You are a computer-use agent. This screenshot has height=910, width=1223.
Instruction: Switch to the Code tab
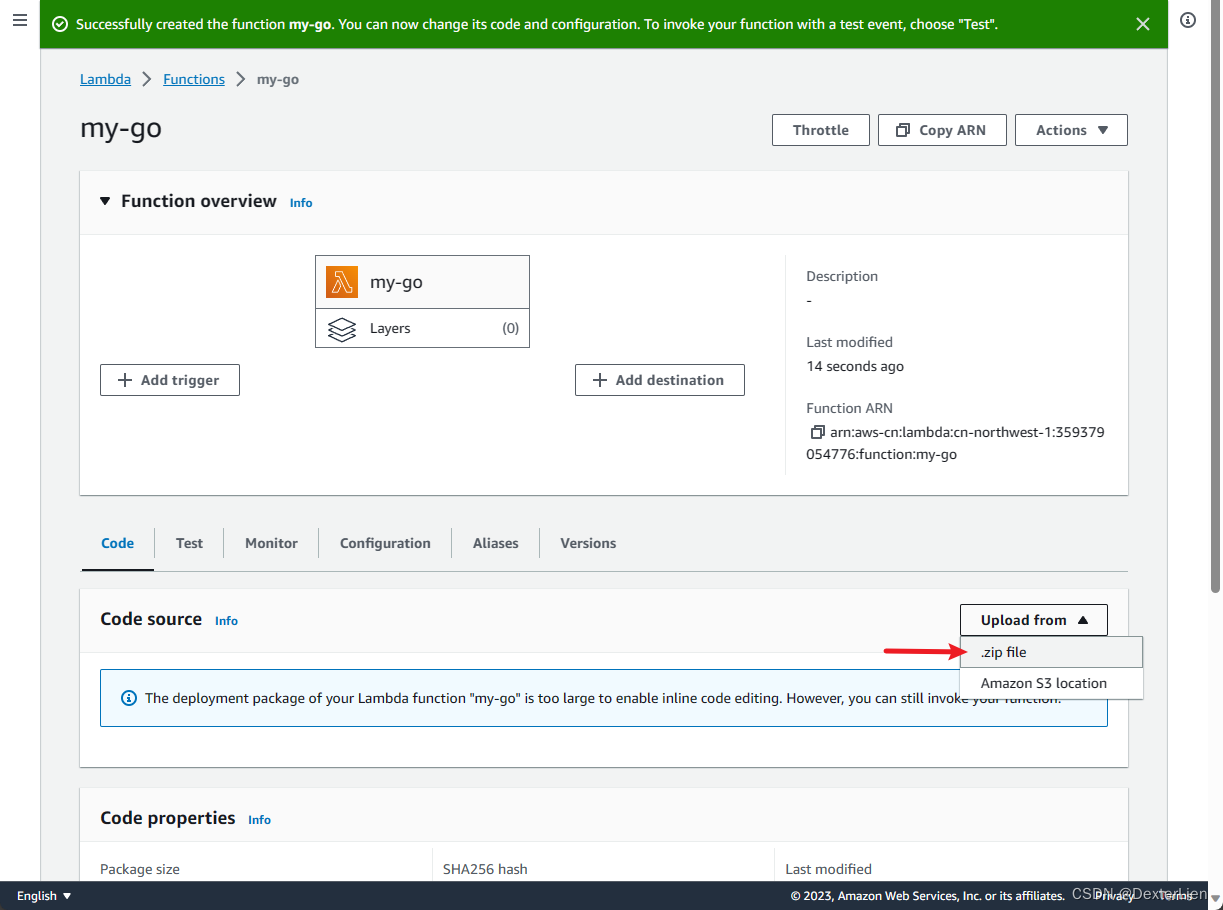pos(118,543)
